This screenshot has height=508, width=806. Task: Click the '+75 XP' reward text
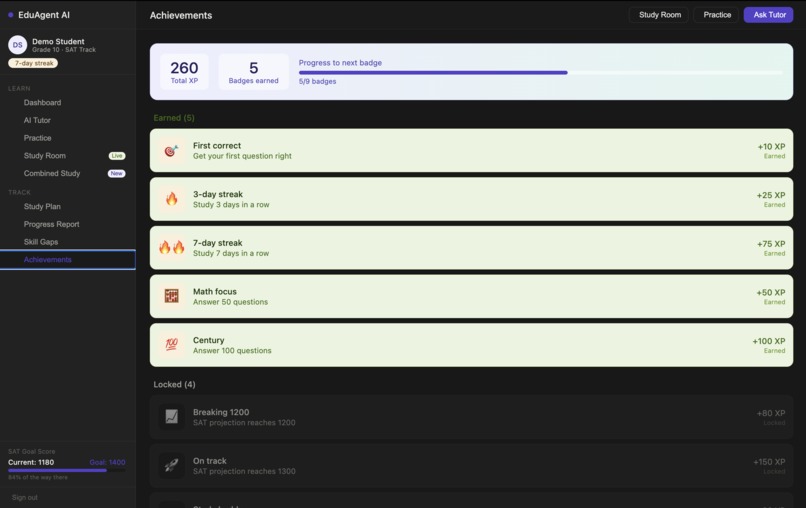point(771,244)
